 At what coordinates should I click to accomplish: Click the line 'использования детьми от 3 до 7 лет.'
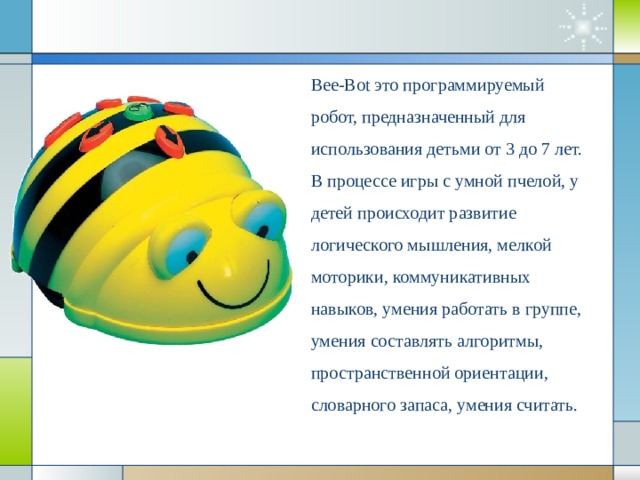coord(446,150)
